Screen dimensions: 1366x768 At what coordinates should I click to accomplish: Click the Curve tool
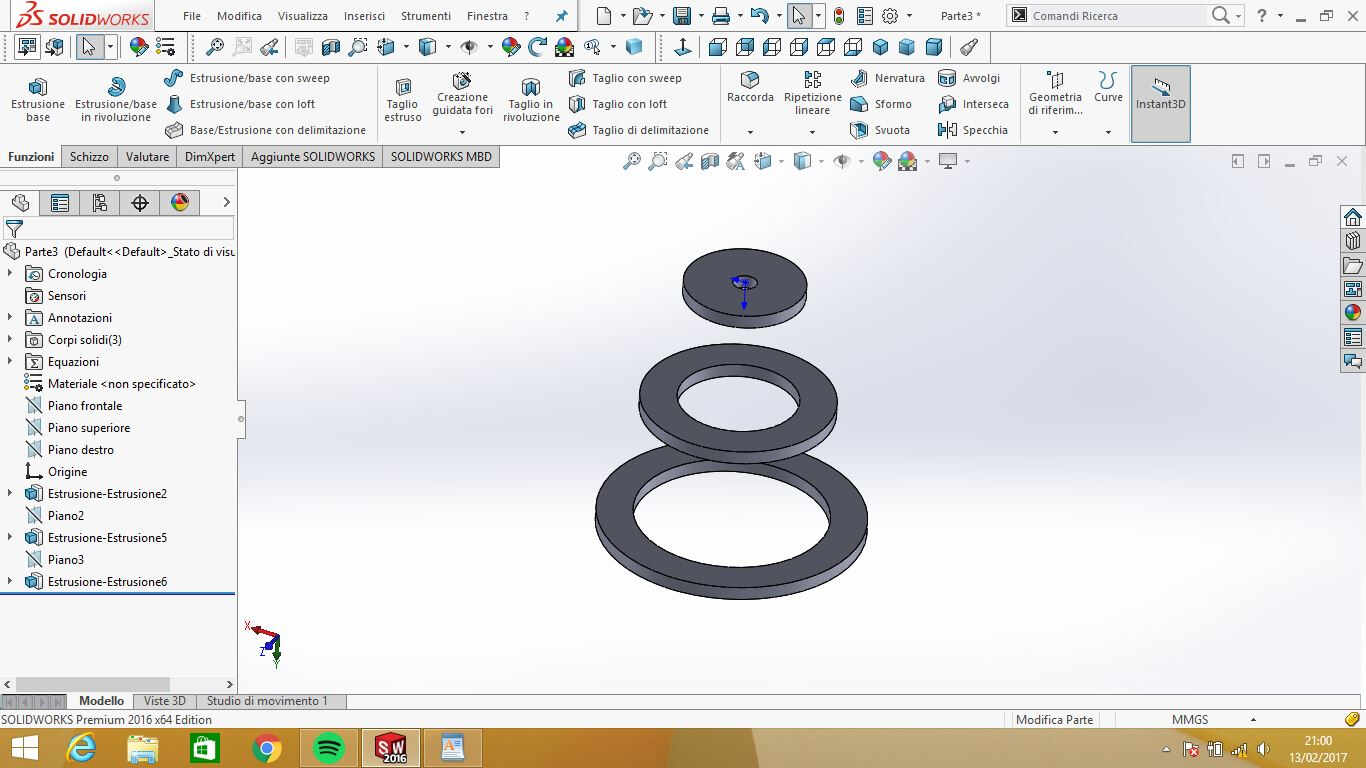click(1108, 88)
